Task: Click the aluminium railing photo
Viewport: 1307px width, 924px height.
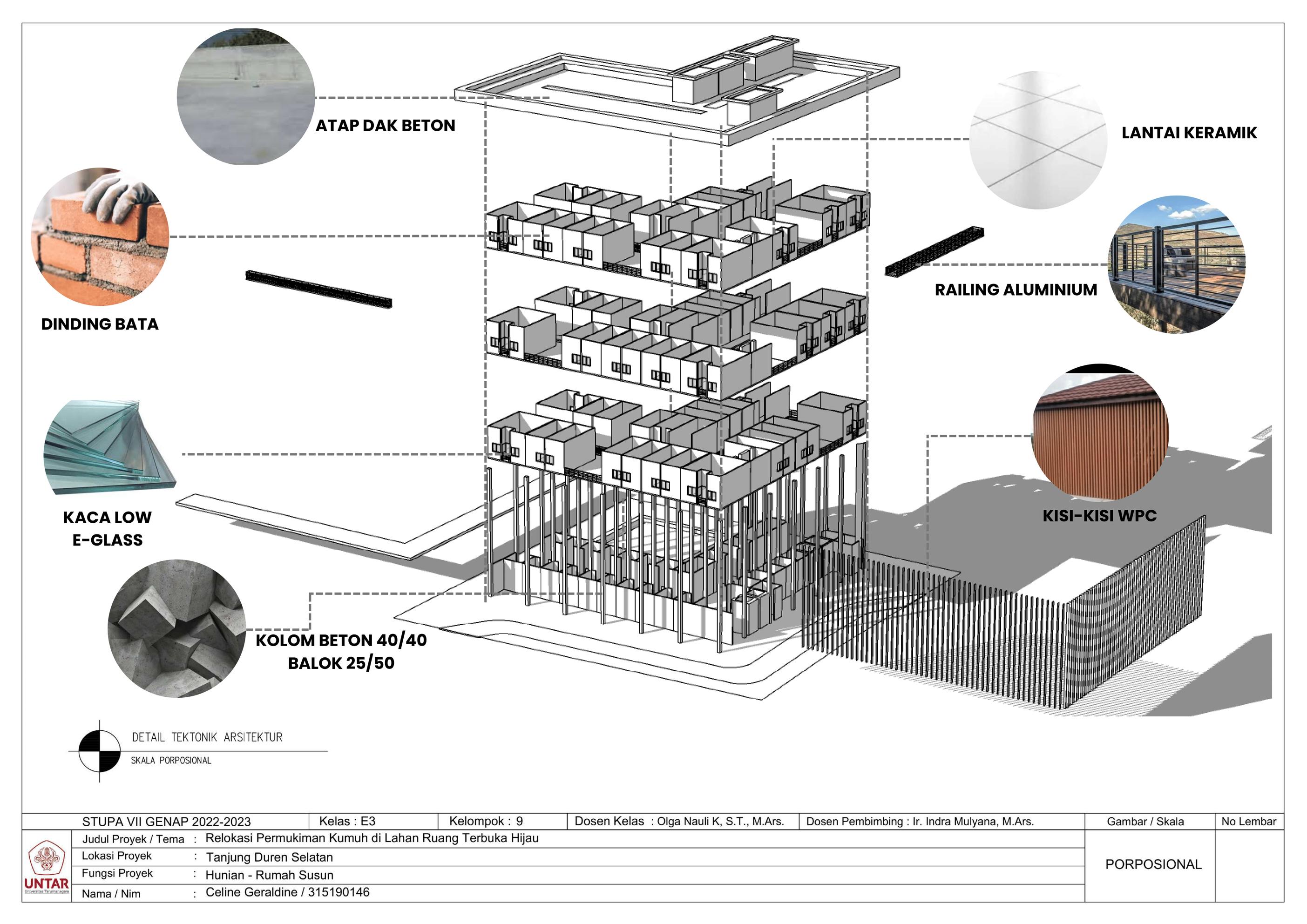Action: pyautogui.click(x=1176, y=264)
